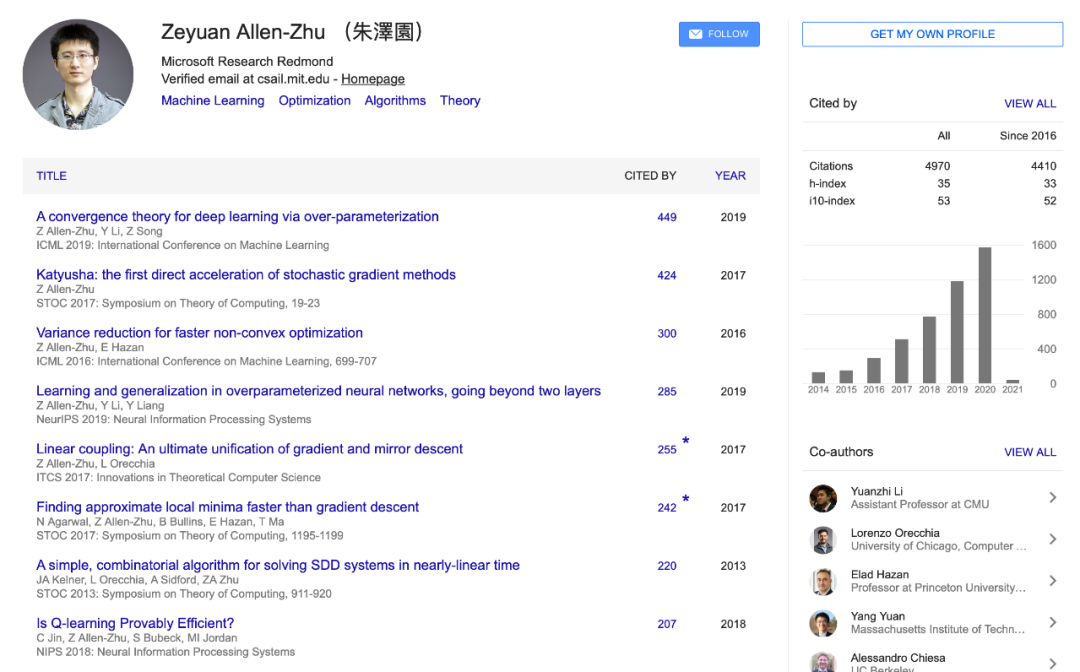Click Yang Yuan's avatar picture
1080x672 pixels.
pyautogui.click(x=823, y=623)
